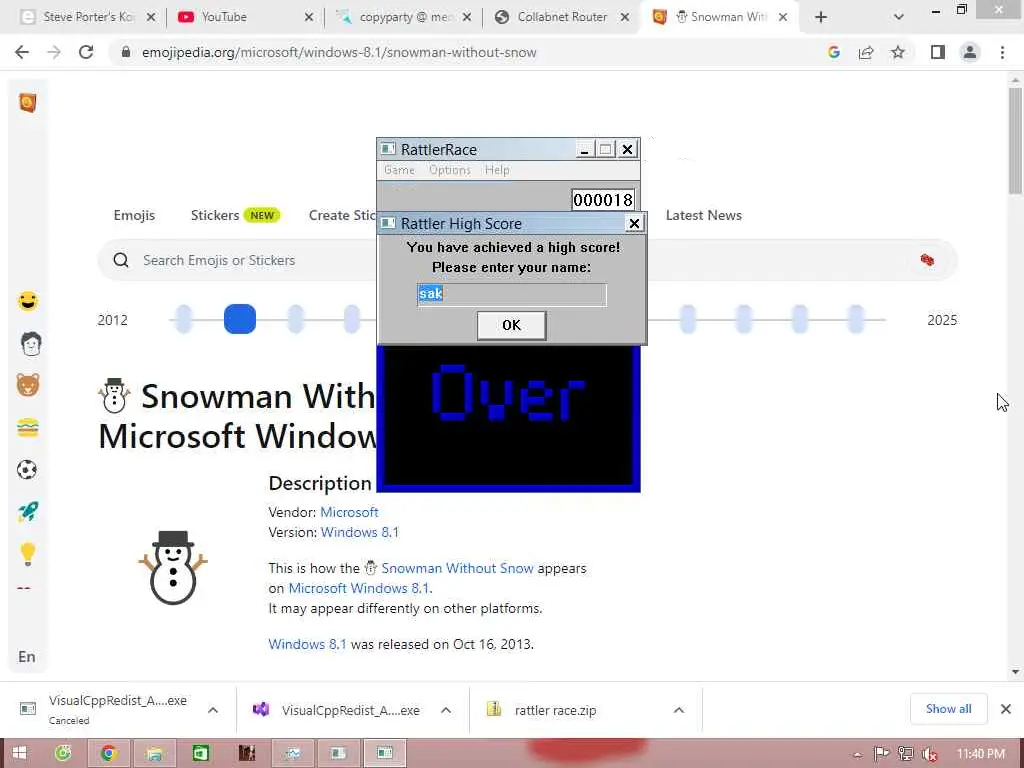Expand options for rattler race.zip download
The height and width of the screenshot is (768, 1024).
pyautogui.click(x=679, y=710)
